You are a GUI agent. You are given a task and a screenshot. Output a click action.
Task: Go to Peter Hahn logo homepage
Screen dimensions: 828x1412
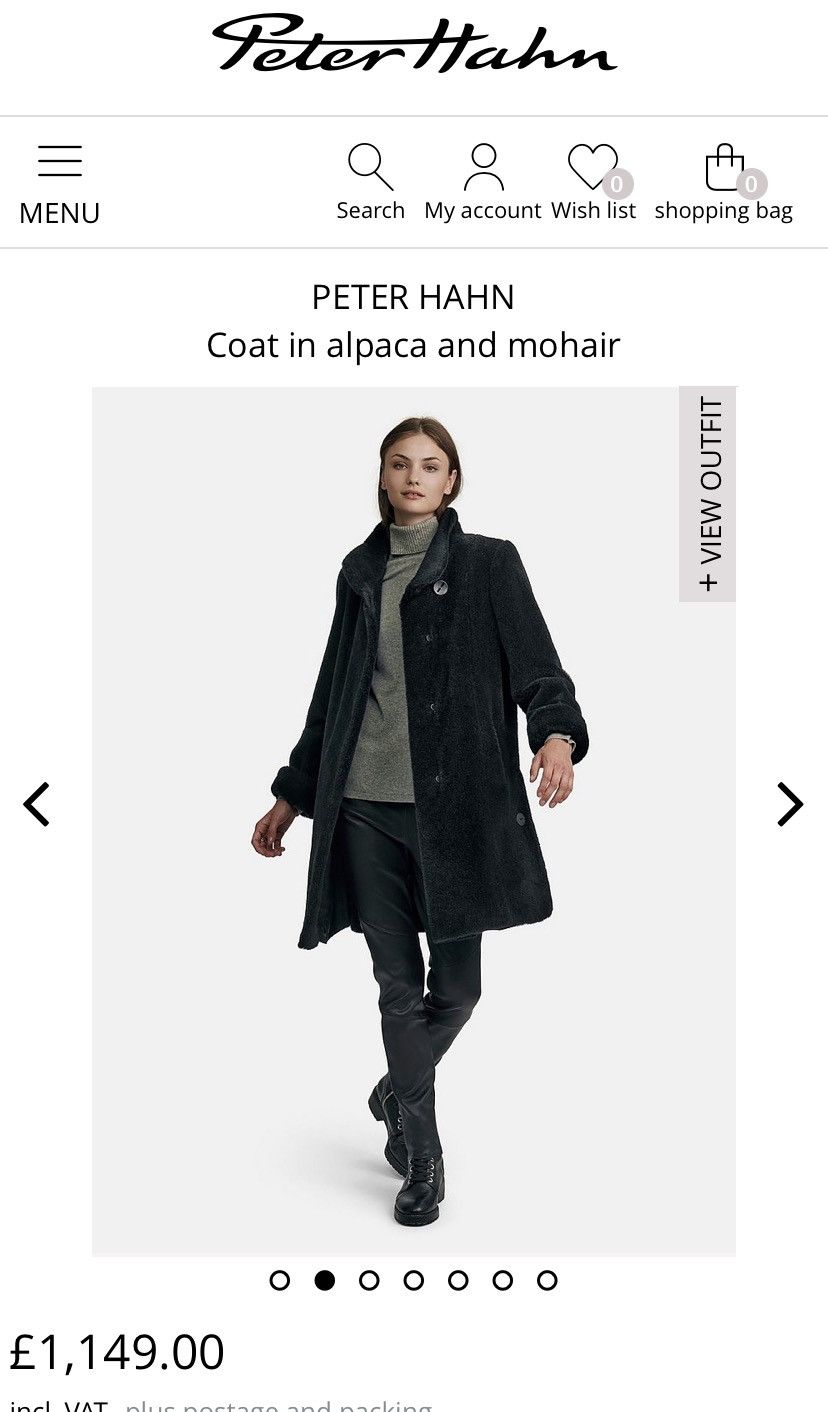coord(414,44)
